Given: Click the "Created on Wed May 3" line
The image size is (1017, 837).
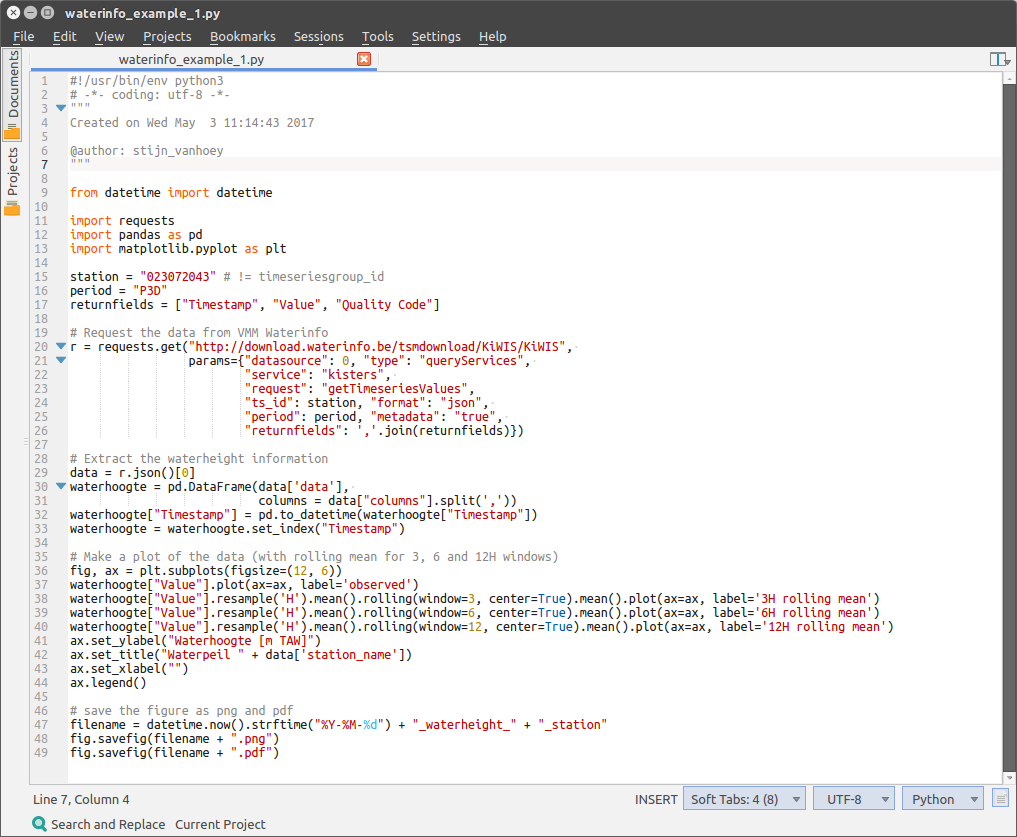Looking at the screenshot, I should [x=192, y=123].
